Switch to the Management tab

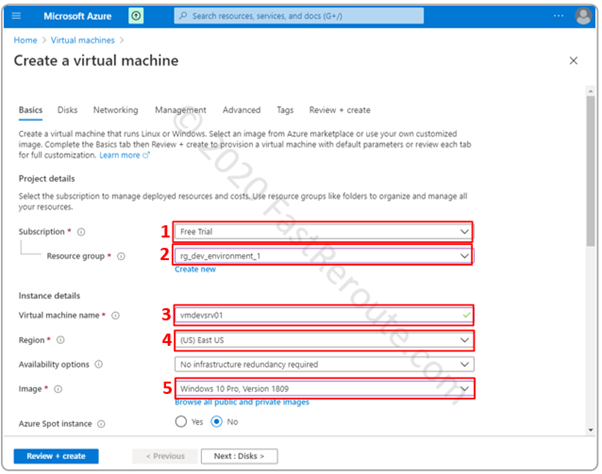(x=180, y=110)
